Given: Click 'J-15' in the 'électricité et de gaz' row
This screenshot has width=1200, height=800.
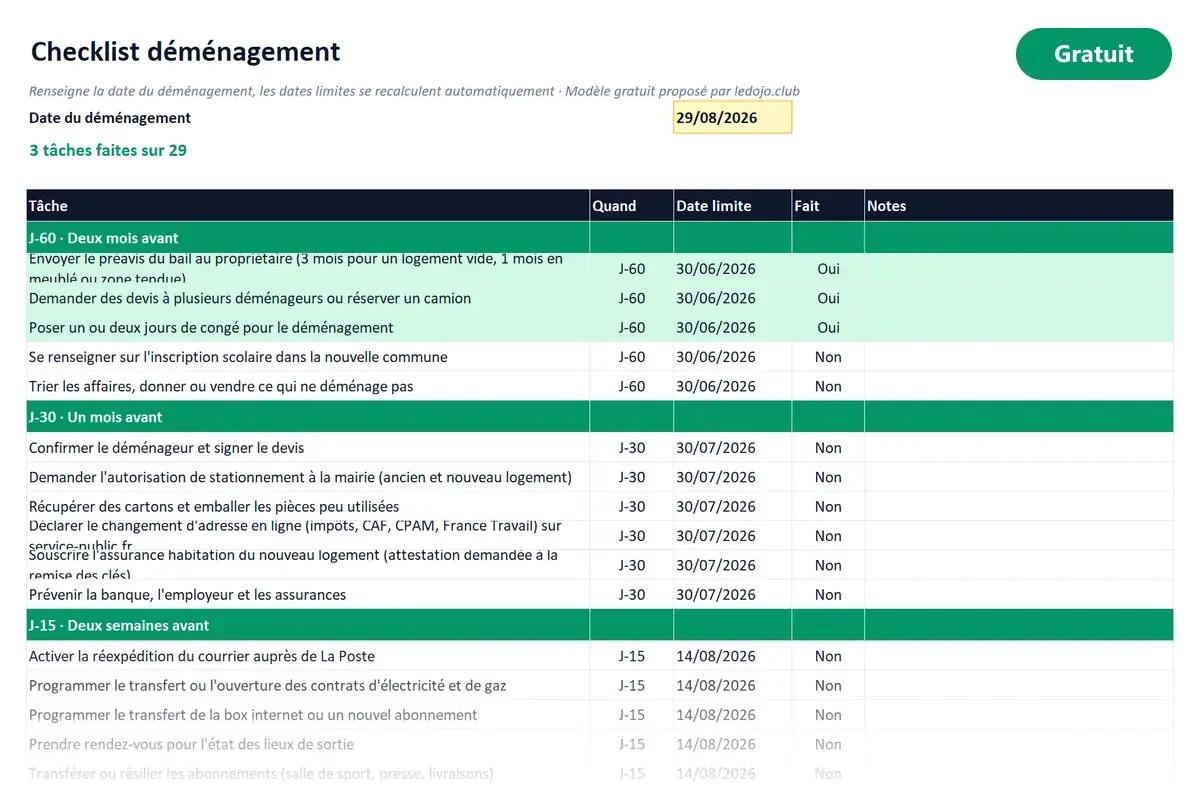Looking at the screenshot, I should pos(632,685).
